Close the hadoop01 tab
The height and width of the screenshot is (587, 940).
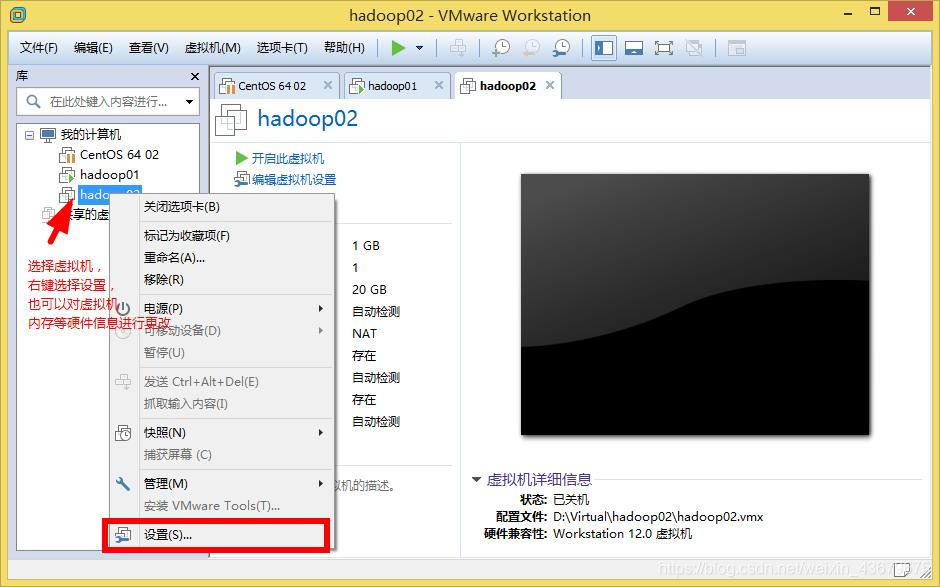(439, 85)
